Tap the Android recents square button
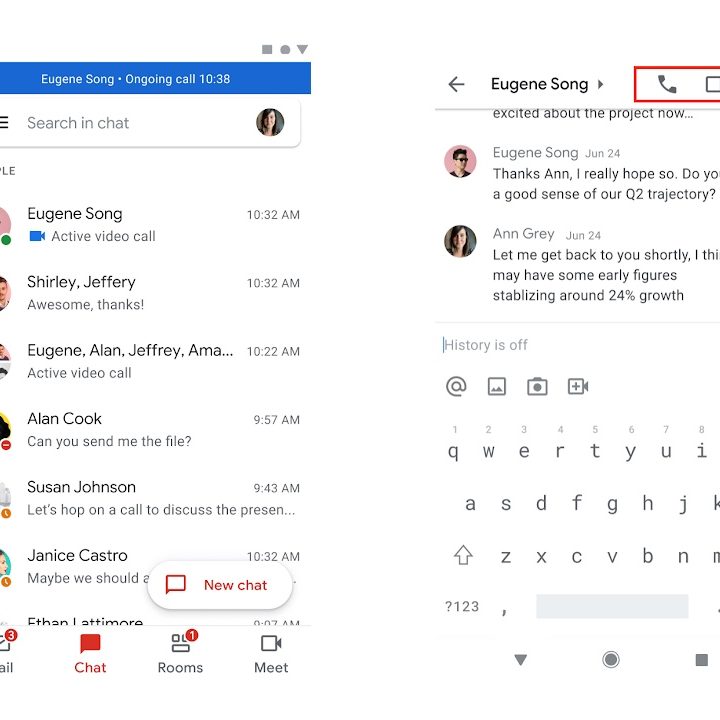720x720 pixels. [702, 660]
